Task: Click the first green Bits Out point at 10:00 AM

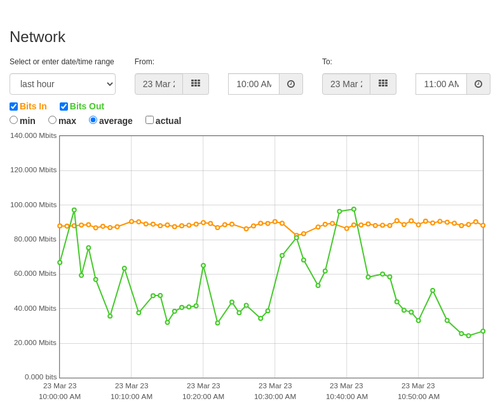Action: click(60, 263)
